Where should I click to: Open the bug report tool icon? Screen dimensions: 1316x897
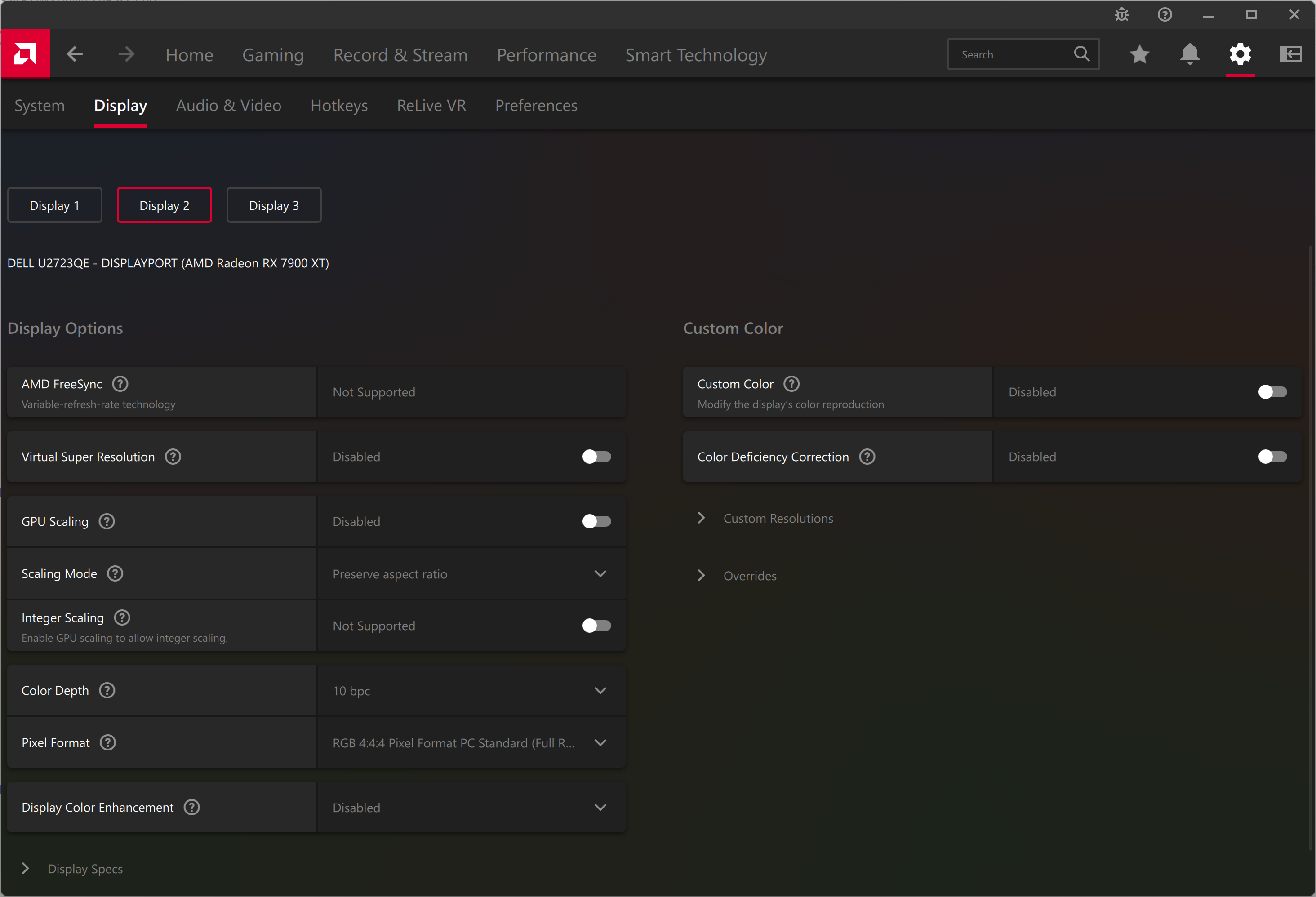coord(1121,15)
